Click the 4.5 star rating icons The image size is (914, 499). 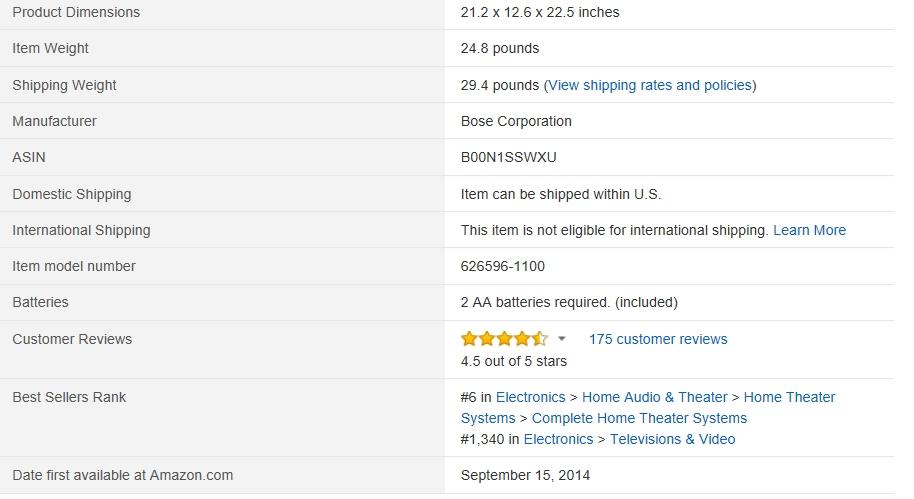click(x=504, y=339)
